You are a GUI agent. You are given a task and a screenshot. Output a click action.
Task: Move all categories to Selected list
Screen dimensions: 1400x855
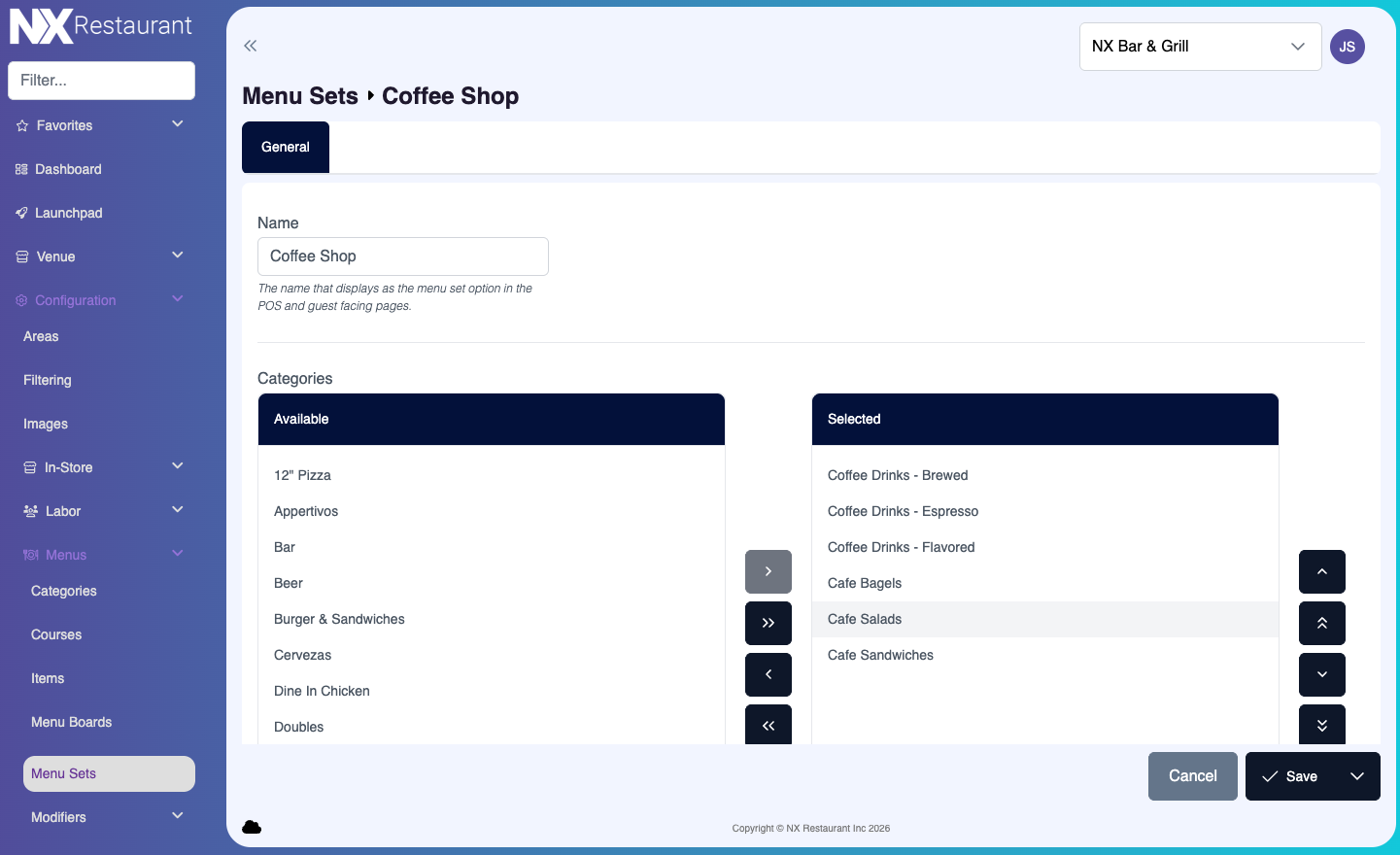click(768, 623)
